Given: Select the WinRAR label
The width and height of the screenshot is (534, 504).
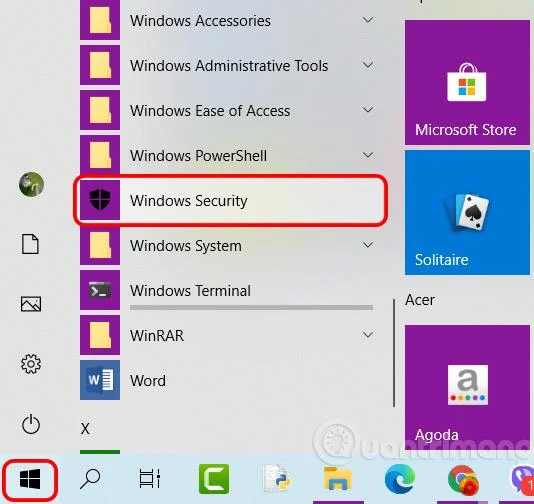Looking at the screenshot, I should tap(157, 336).
